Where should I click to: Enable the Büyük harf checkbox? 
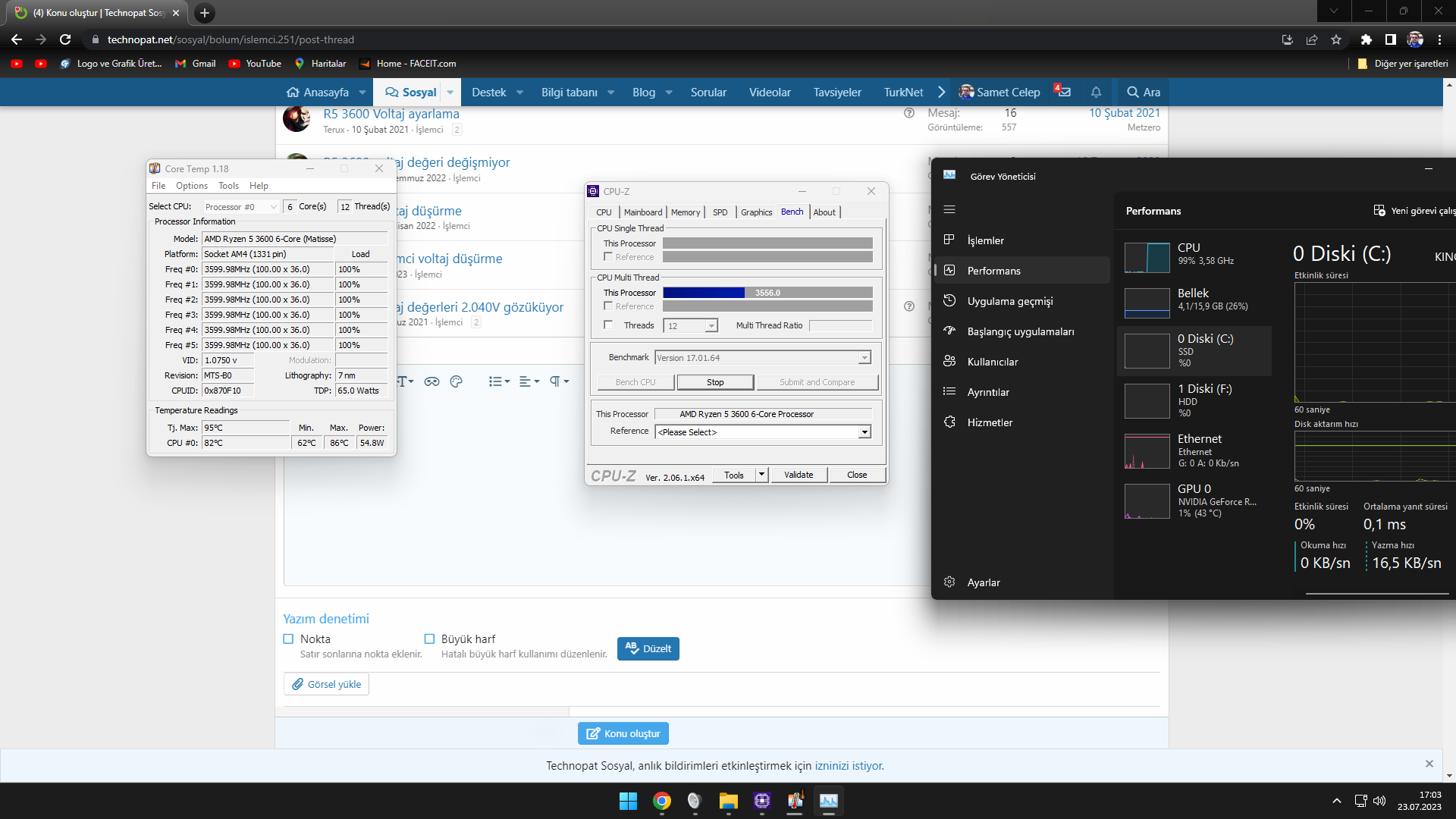tap(429, 639)
